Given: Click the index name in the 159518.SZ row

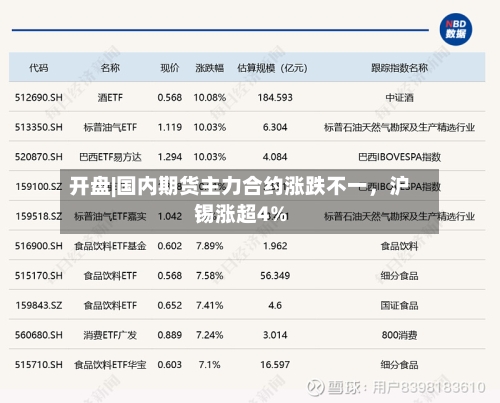Looking at the screenshot, I should click(399, 216).
